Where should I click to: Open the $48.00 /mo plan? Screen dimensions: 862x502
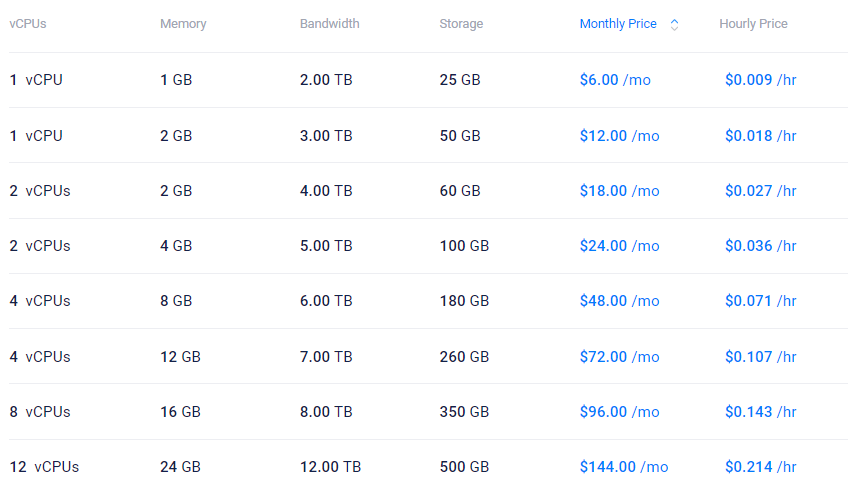pyautogui.click(x=619, y=301)
